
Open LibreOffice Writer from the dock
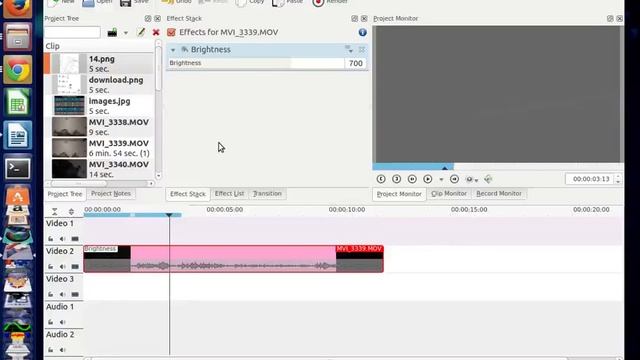click(17, 135)
